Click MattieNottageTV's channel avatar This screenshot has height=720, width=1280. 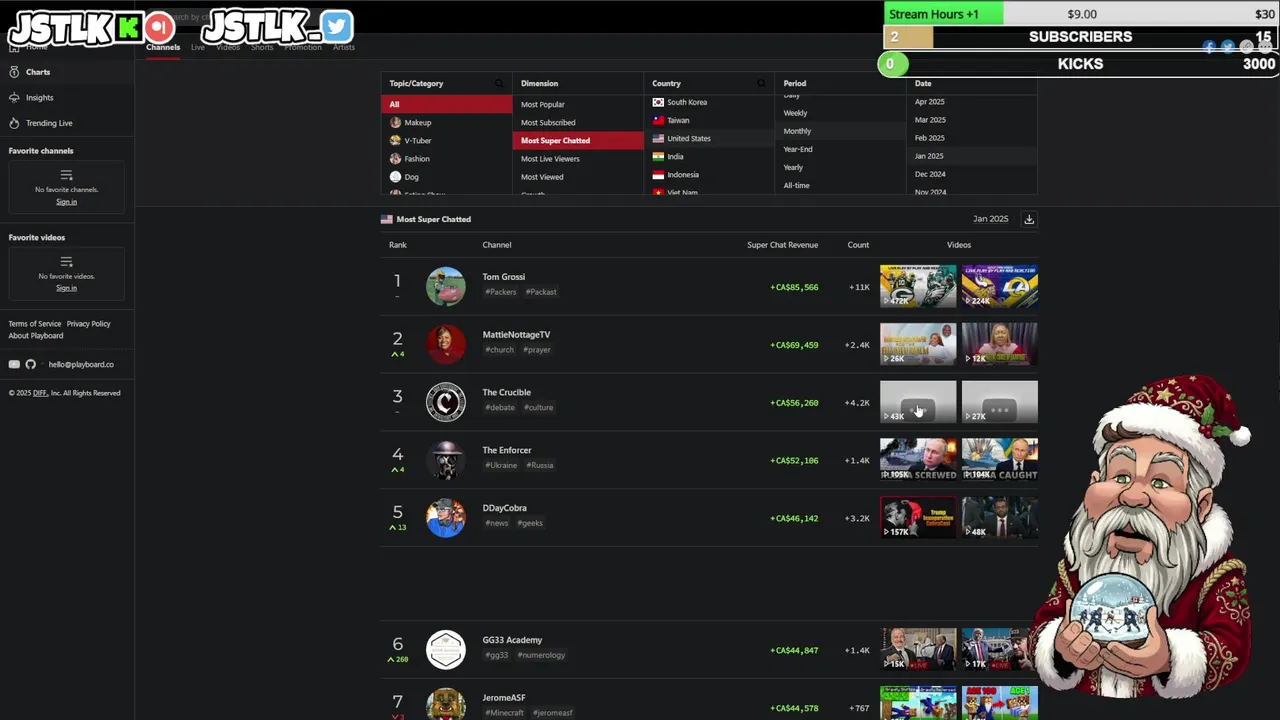click(x=445, y=344)
